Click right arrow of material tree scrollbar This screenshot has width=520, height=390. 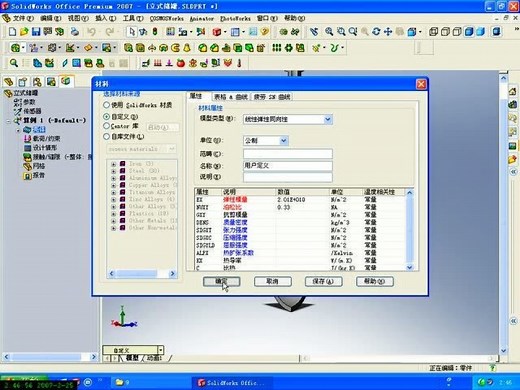[x=172, y=274]
